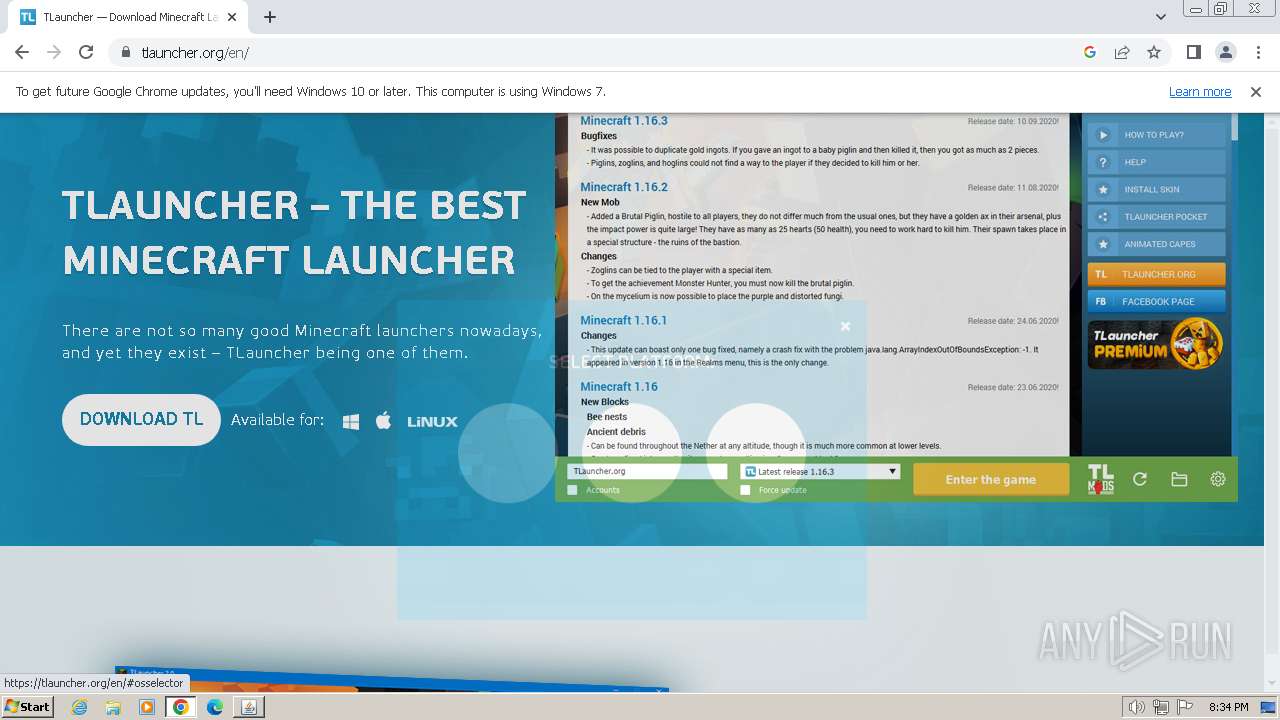
Task: Click the Learn more link
Action: click(1200, 91)
